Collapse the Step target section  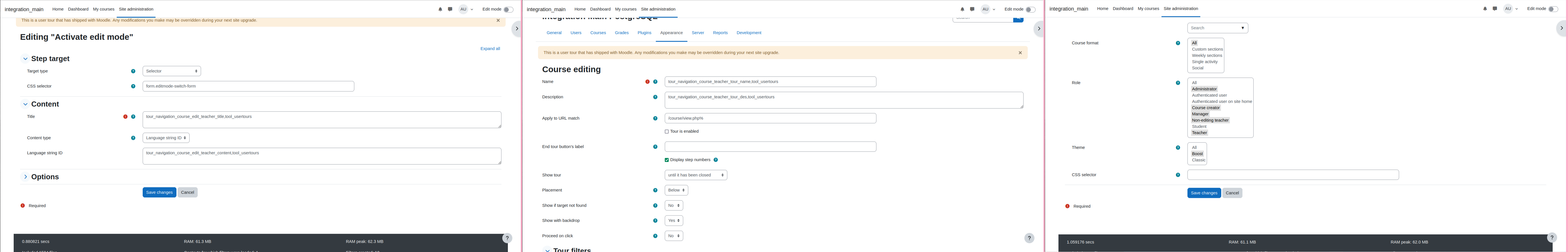(x=26, y=59)
